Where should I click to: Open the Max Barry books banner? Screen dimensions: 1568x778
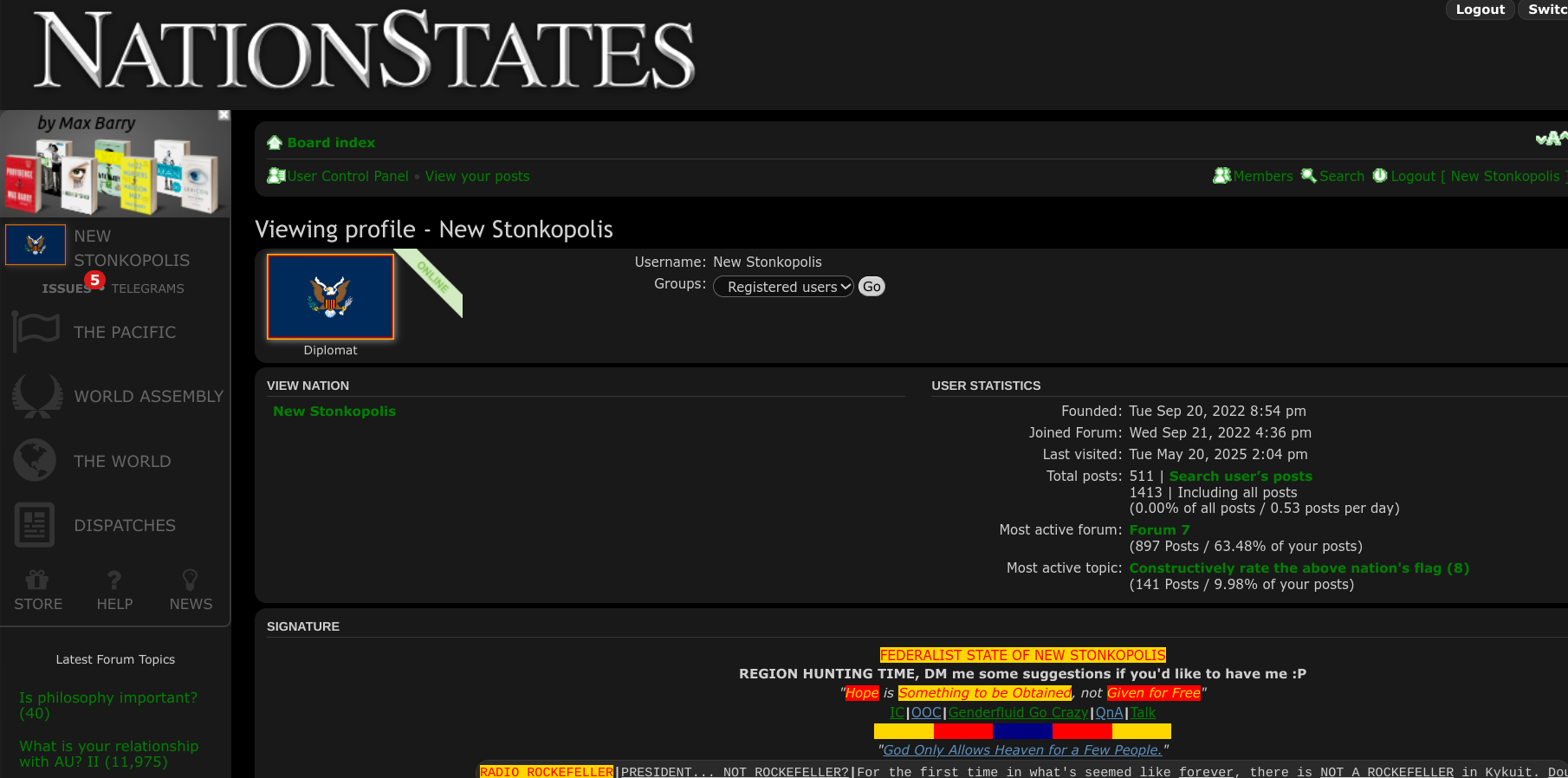115,164
